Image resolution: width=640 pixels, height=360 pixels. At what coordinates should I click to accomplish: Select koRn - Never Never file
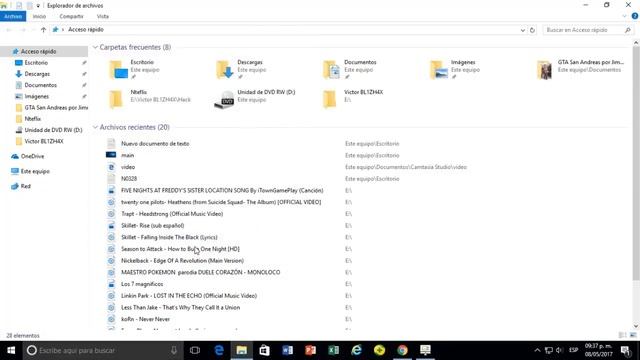click(145, 319)
